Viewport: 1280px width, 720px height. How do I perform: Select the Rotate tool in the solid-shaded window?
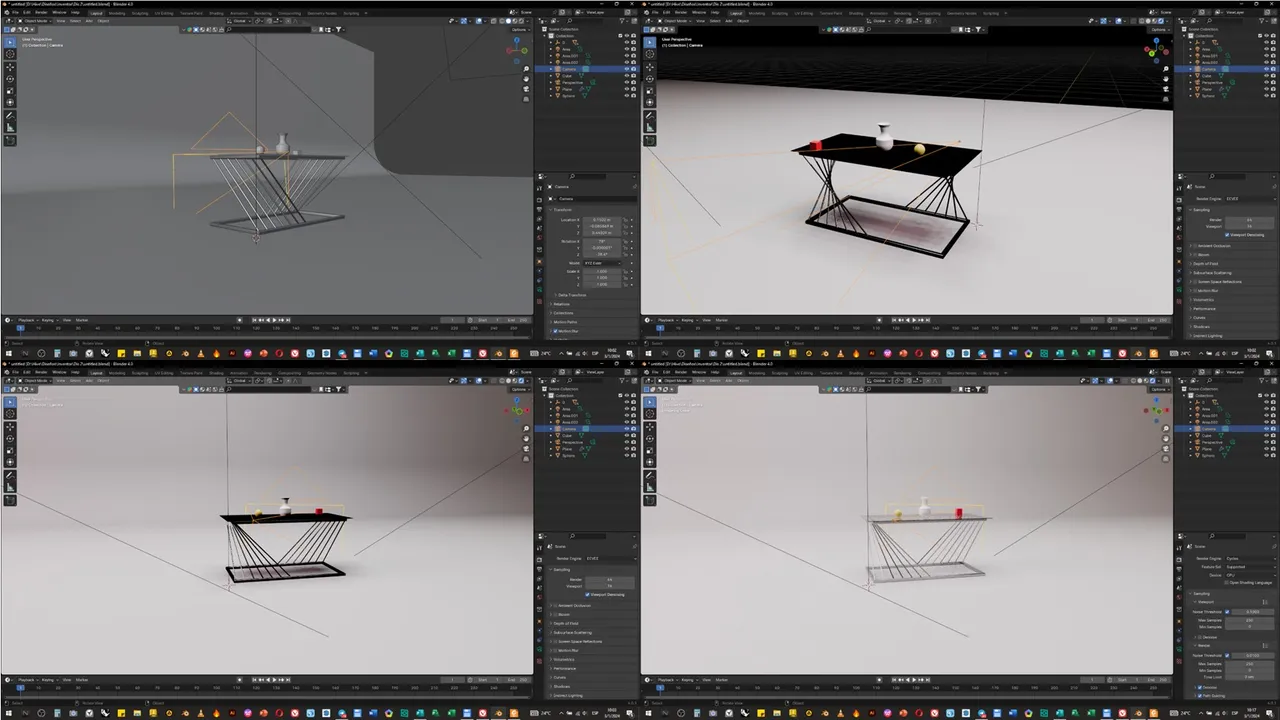coord(10,79)
